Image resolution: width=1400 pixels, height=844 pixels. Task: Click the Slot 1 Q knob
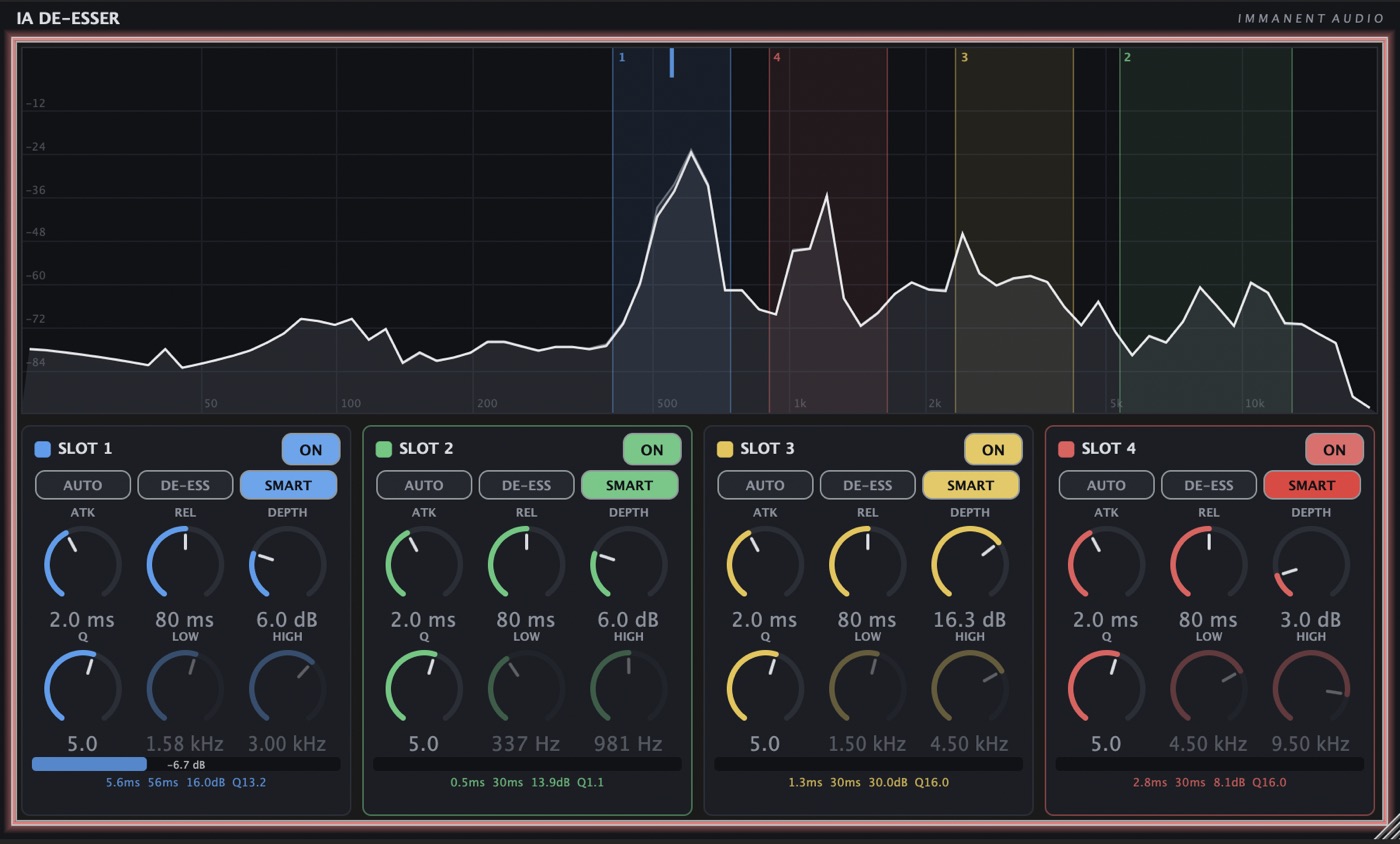coord(83,688)
